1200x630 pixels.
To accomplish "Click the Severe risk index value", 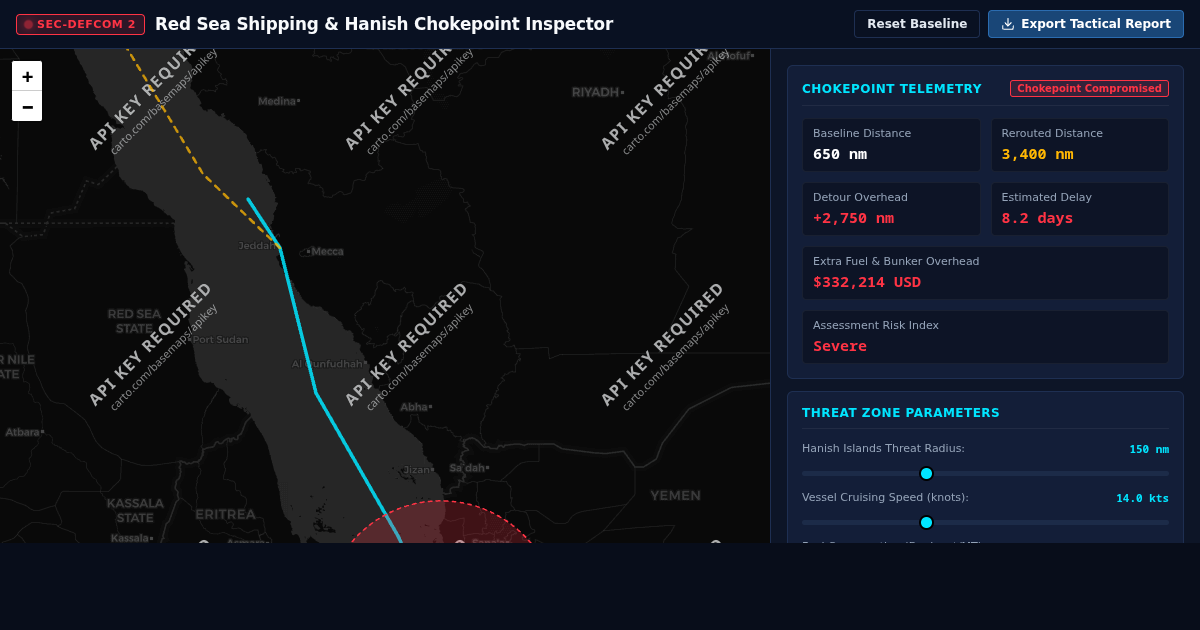I will point(840,346).
